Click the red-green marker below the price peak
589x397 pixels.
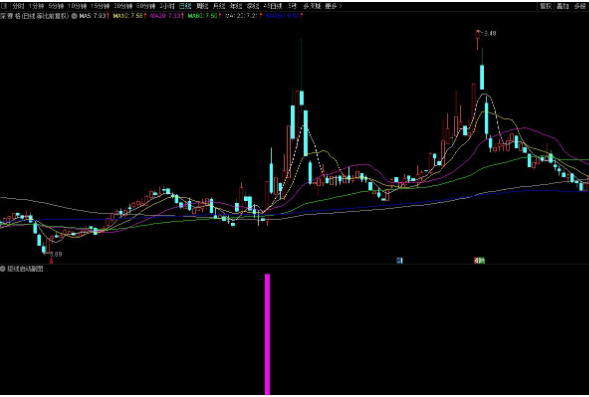(x=479, y=260)
